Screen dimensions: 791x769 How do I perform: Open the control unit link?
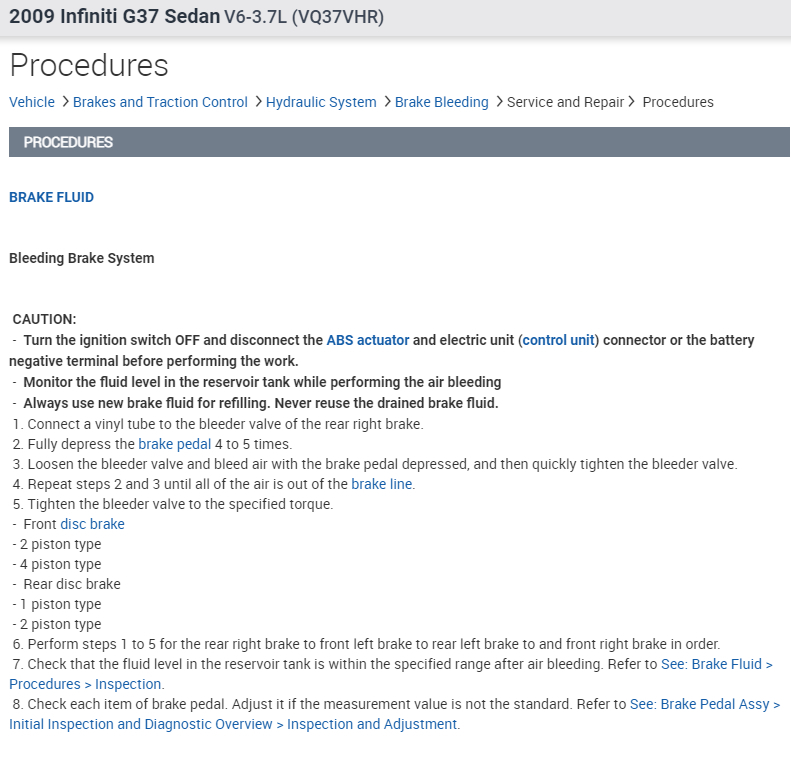pyautogui.click(x=558, y=340)
